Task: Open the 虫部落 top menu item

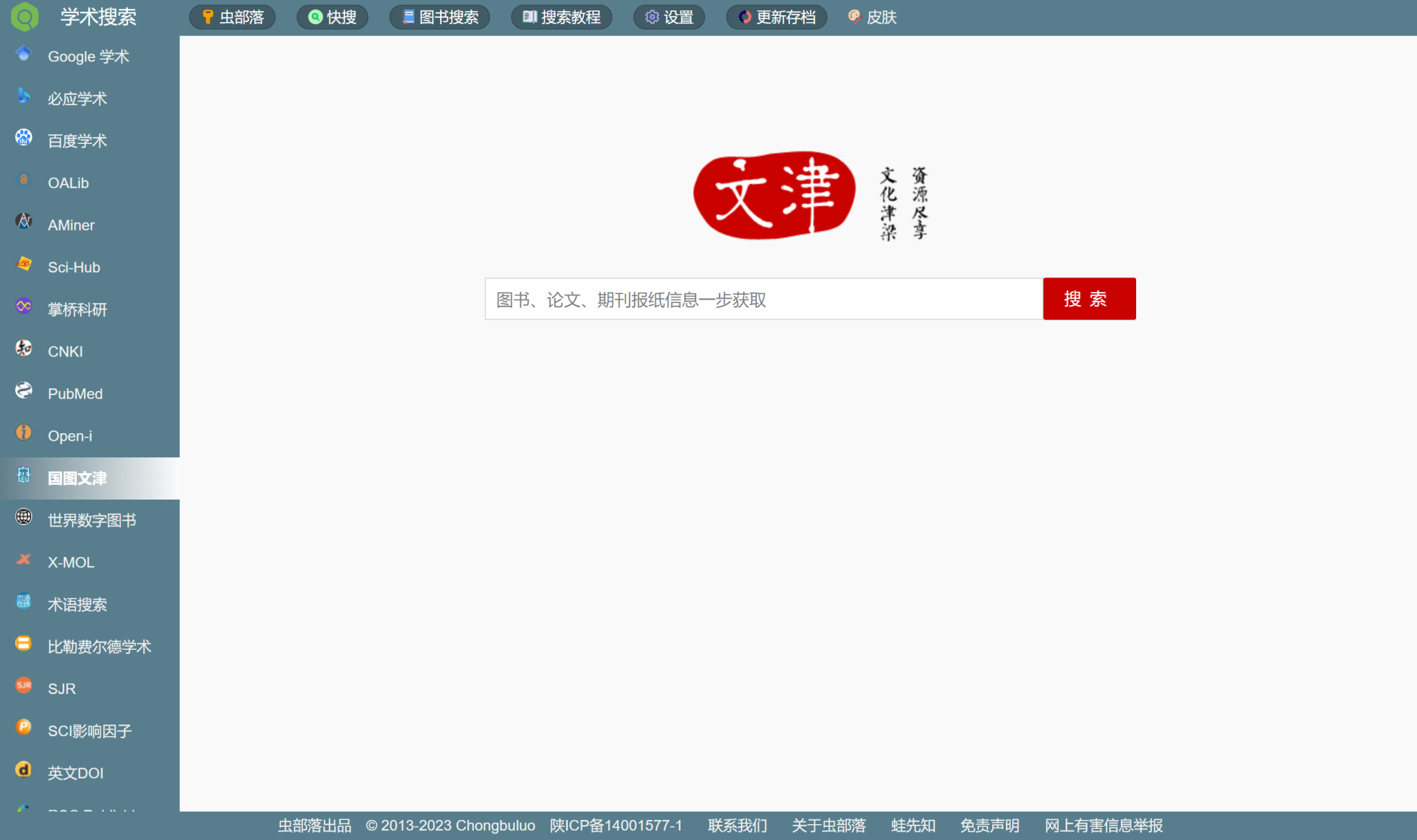Action: 232,17
